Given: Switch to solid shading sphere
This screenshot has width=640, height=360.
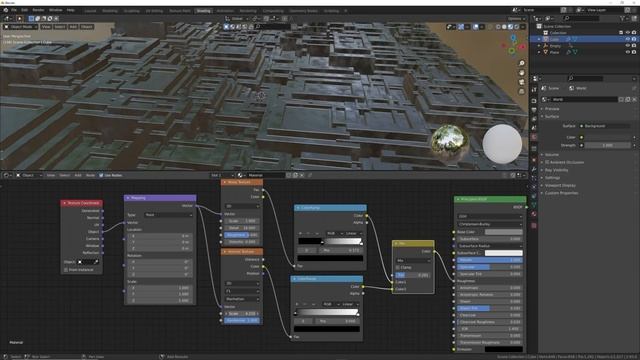Looking at the screenshot, I should click(x=504, y=27).
